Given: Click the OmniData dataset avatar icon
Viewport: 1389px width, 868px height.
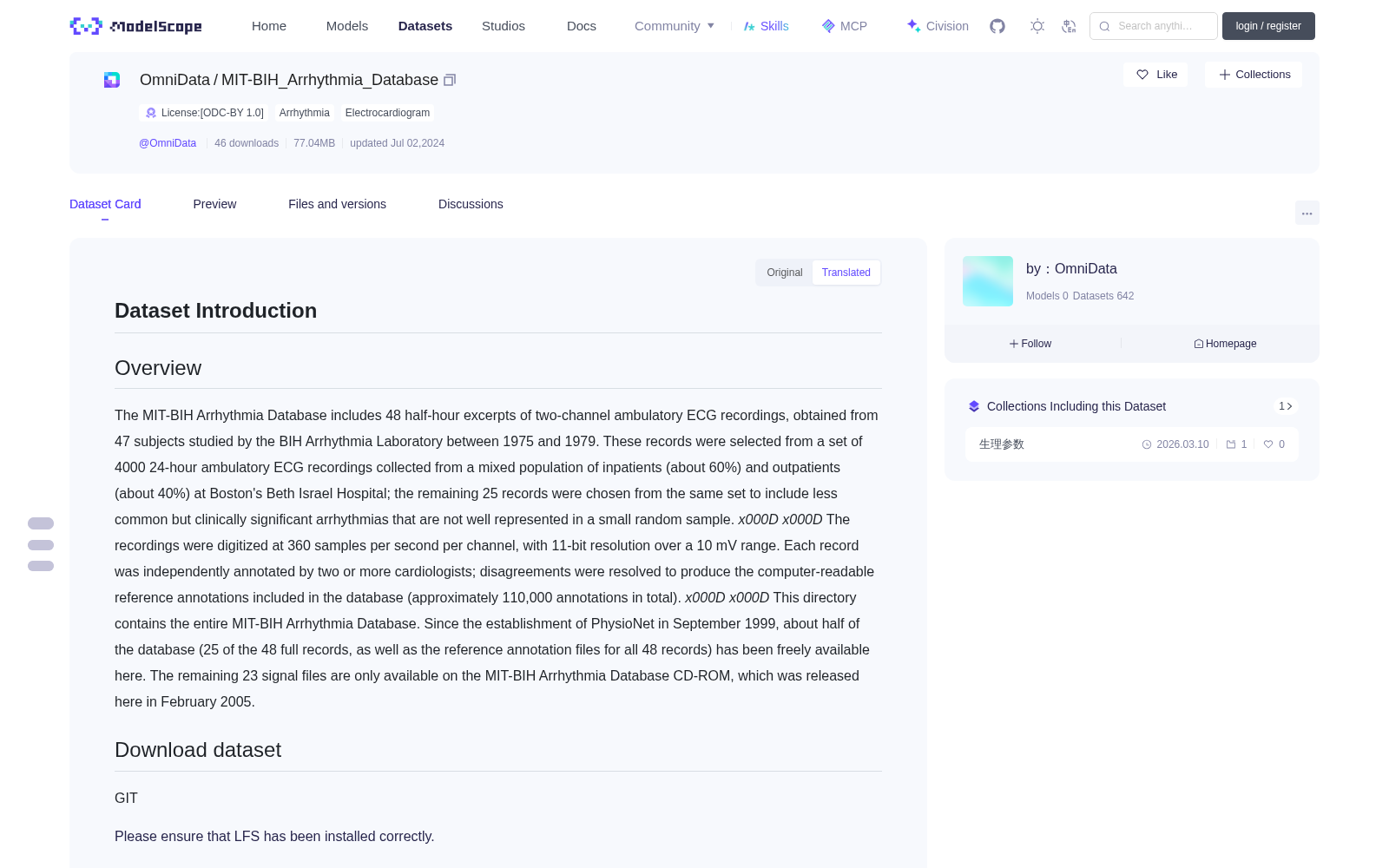Looking at the screenshot, I should (x=112, y=80).
